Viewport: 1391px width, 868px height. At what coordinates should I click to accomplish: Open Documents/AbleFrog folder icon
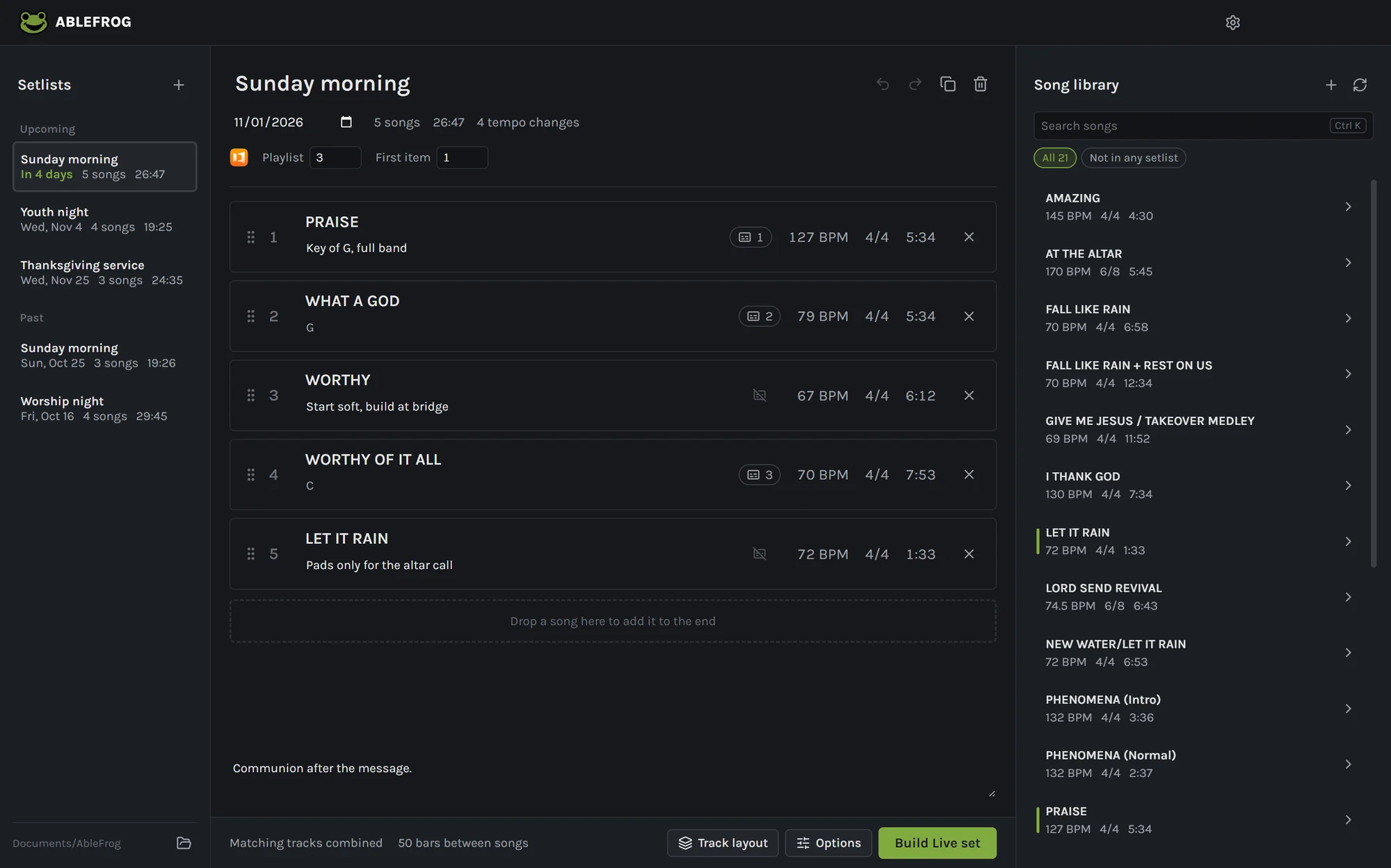click(x=184, y=843)
